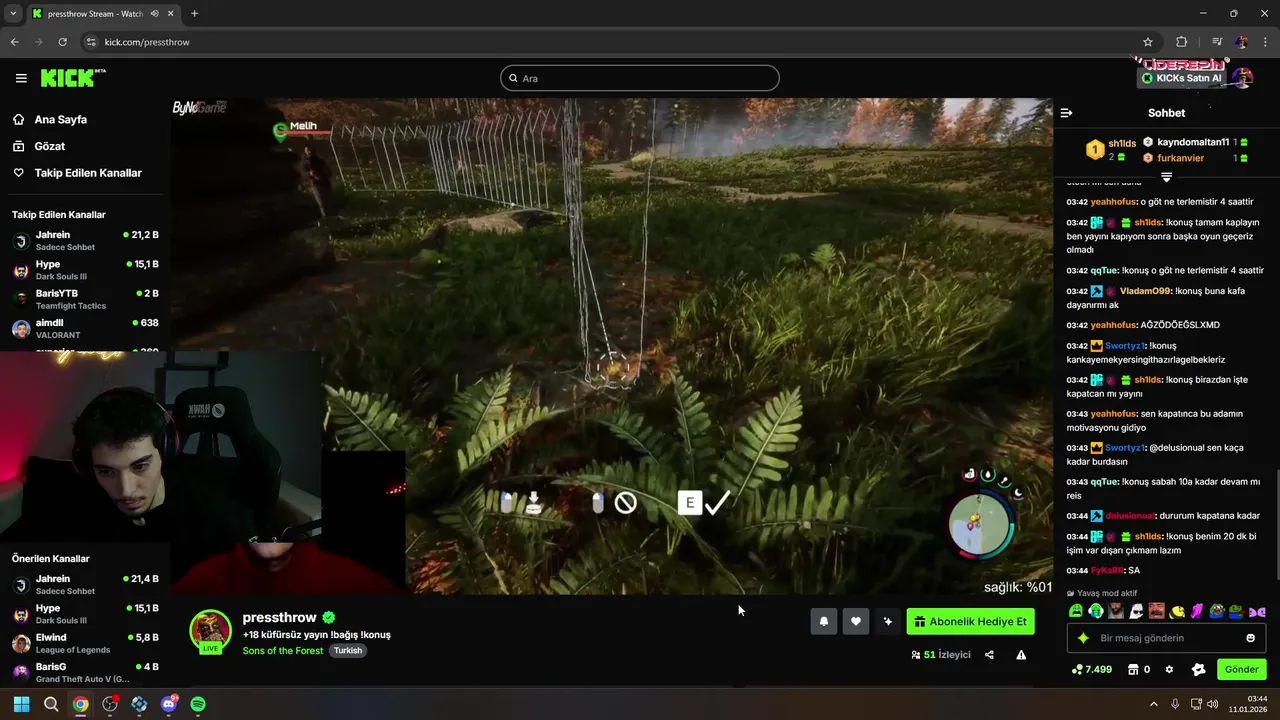Open recommended channel Elwind
This screenshot has height=720, width=1280.
85,643
